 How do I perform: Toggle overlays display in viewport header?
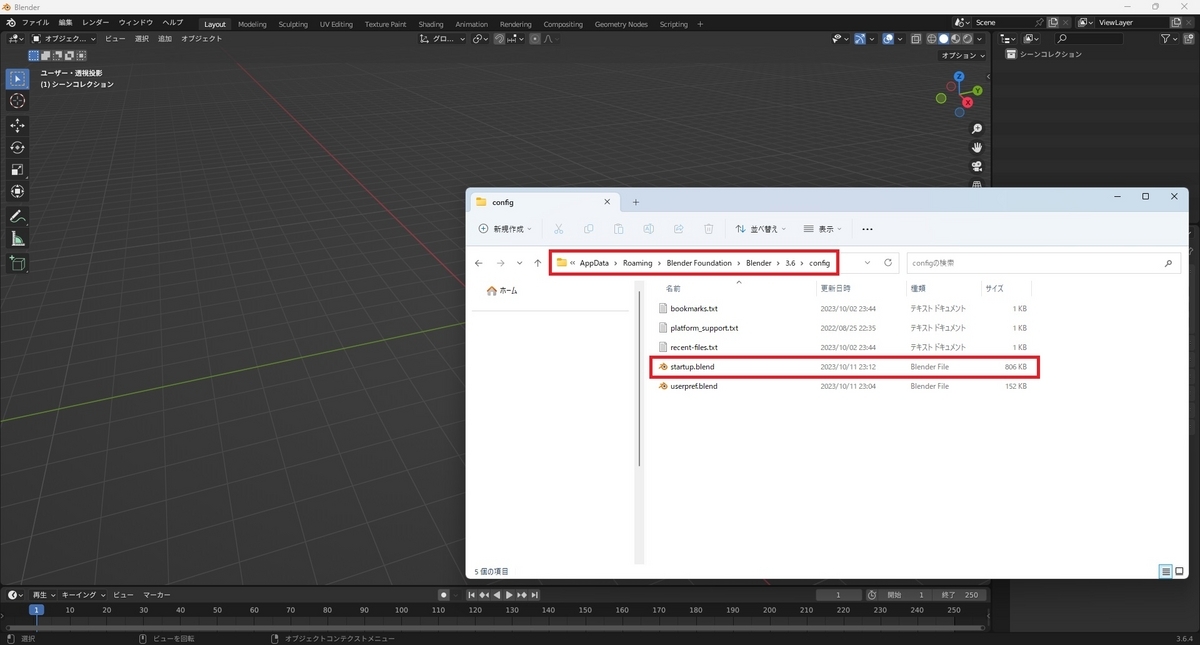point(888,39)
